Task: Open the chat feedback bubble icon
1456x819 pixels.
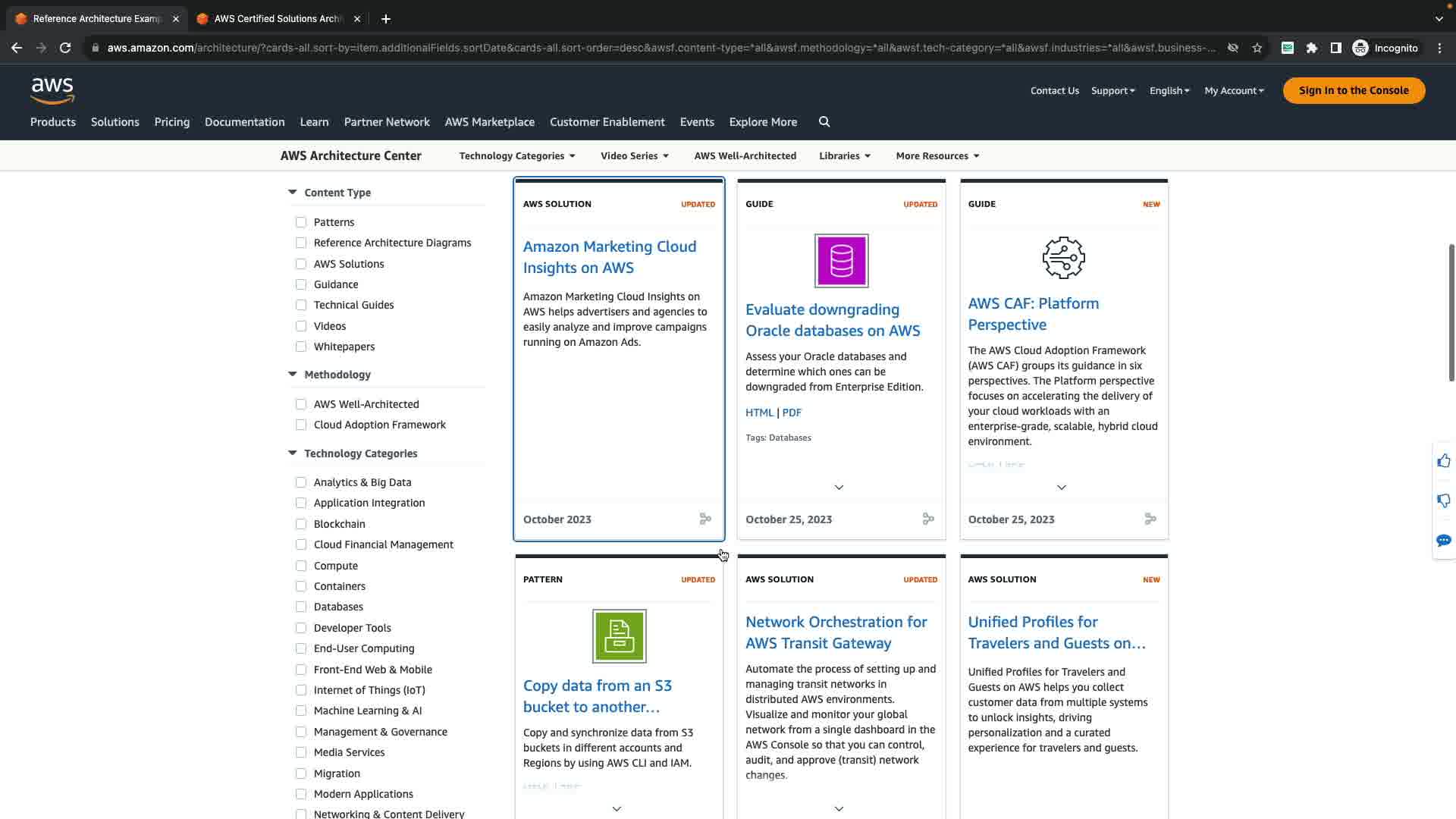Action: point(1443,540)
